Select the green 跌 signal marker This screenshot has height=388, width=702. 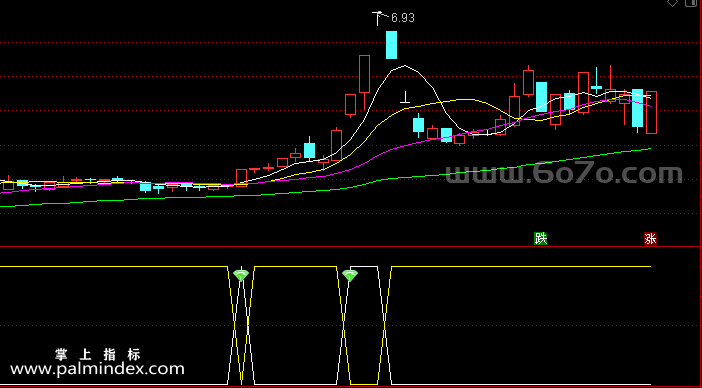[x=540, y=239]
